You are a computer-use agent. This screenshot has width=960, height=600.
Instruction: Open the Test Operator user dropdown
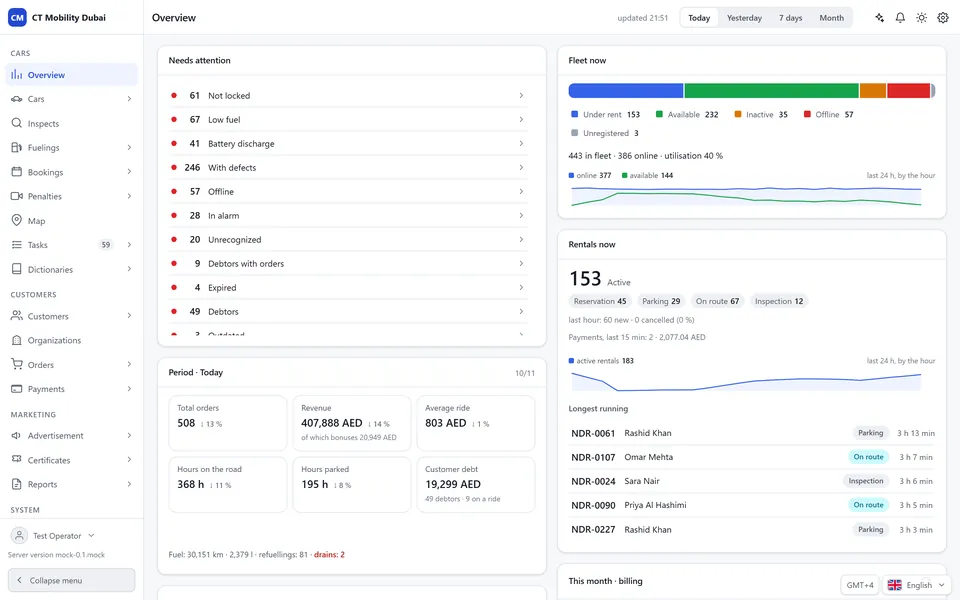point(54,536)
